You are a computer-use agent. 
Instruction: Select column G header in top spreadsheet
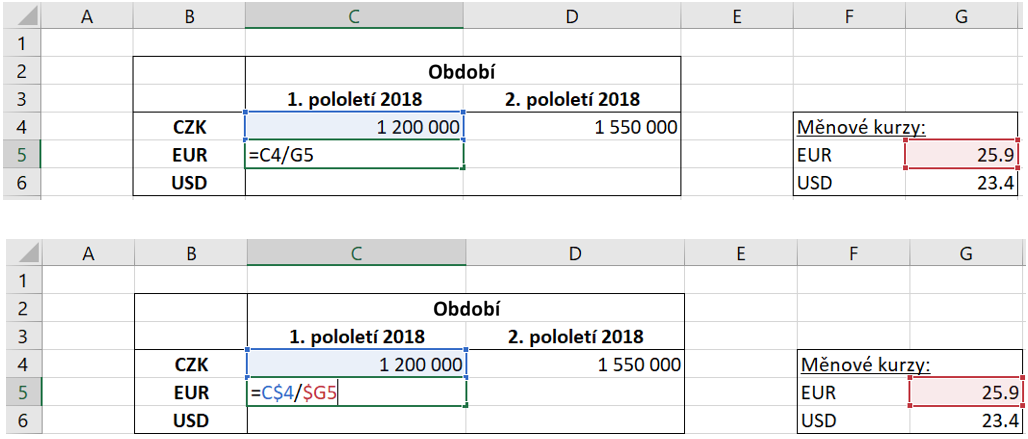pyautogui.click(x=964, y=16)
